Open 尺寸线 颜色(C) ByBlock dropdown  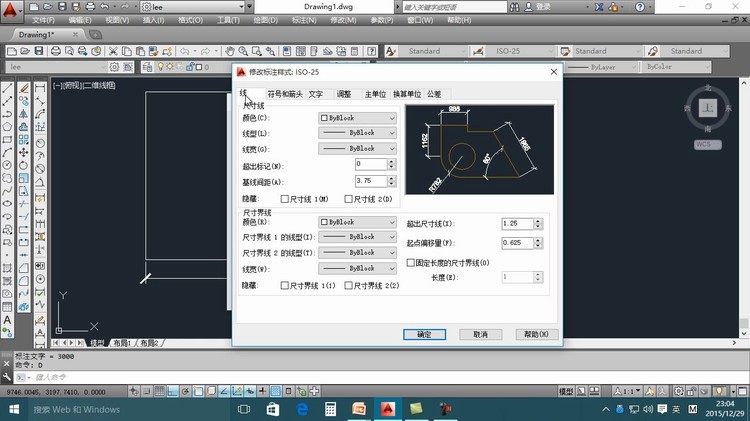(x=357, y=118)
